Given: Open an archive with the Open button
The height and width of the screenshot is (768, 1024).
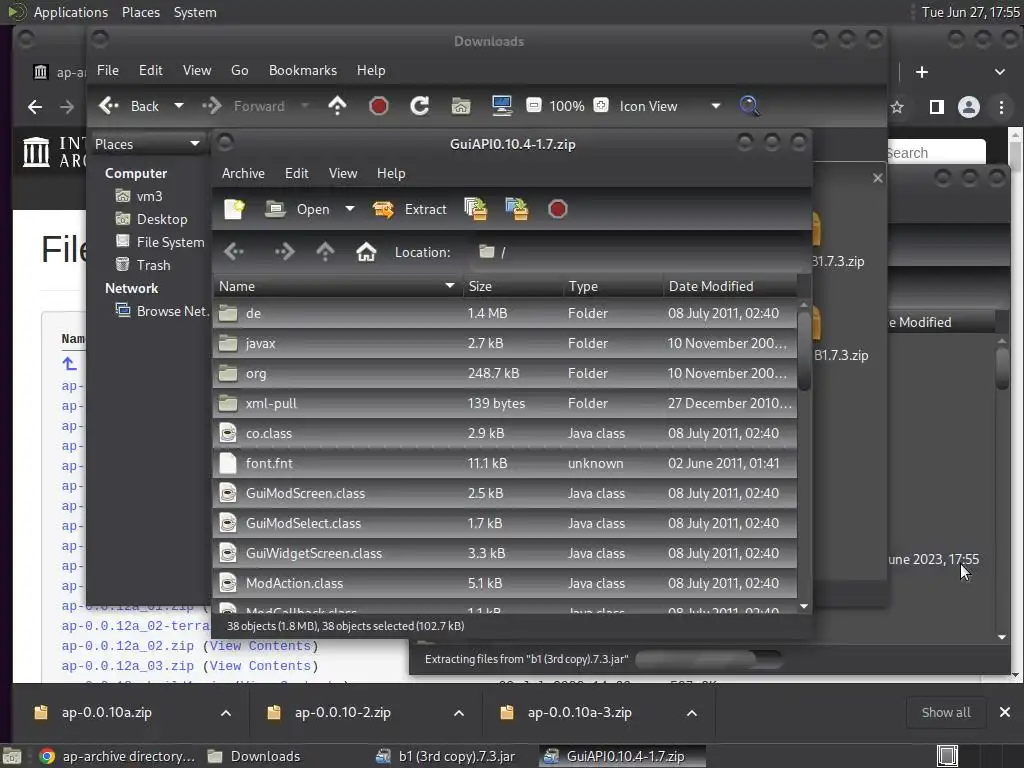Looking at the screenshot, I should (297, 210).
